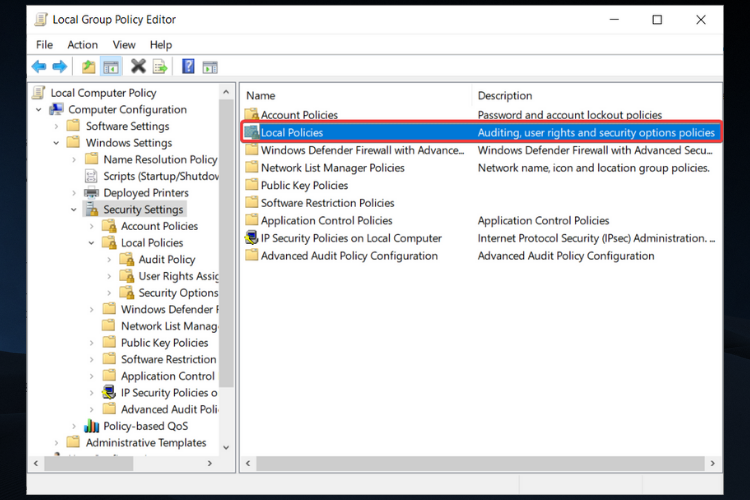Expand the Administrative Templates node

[x=56, y=443]
